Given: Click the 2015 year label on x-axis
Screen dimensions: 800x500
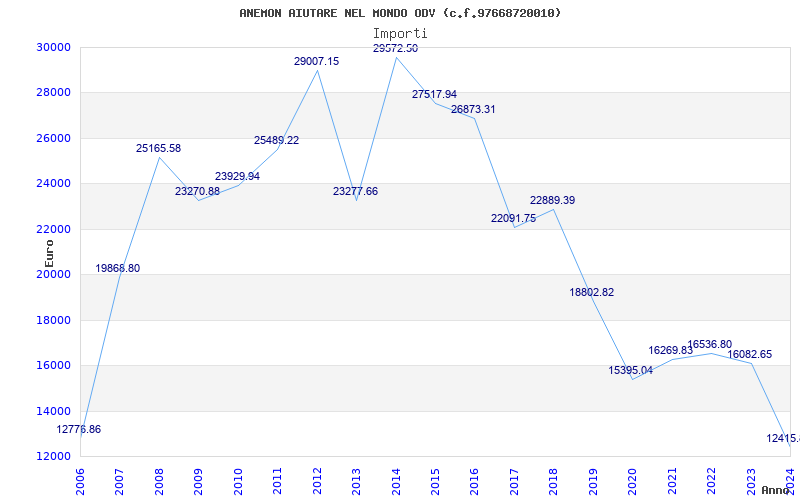Looking at the screenshot, I should tap(435, 481).
